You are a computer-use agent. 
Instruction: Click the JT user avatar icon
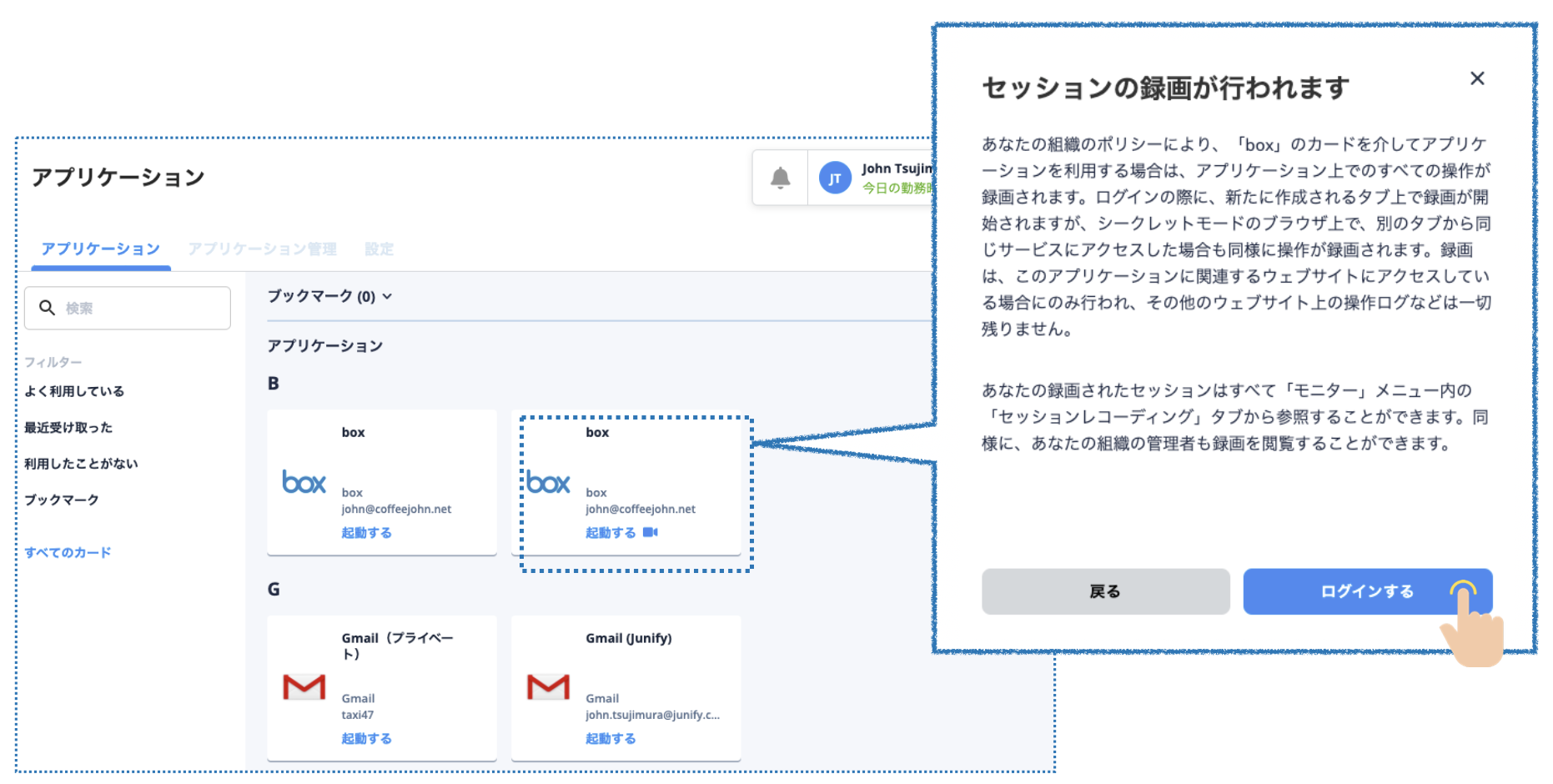(834, 178)
